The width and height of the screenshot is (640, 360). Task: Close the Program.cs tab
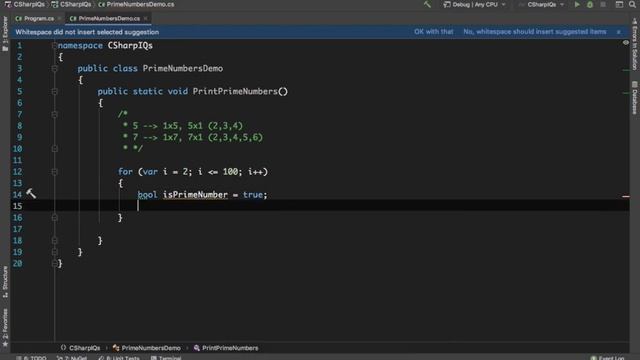click(60, 18)
